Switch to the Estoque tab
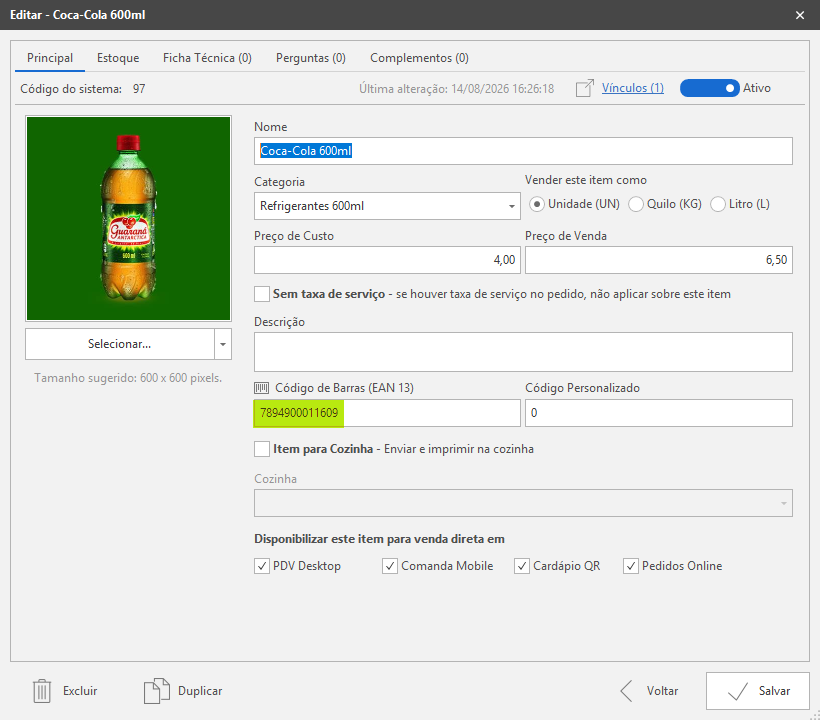The height and width of the screenshot is (720, 820). tap(118, 58)
